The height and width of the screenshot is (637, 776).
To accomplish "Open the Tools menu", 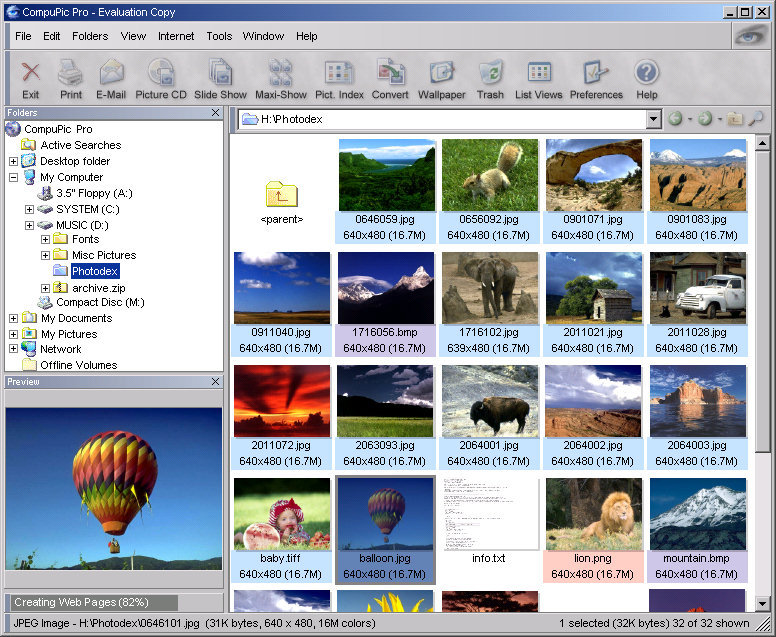I will tap(219, 36).
